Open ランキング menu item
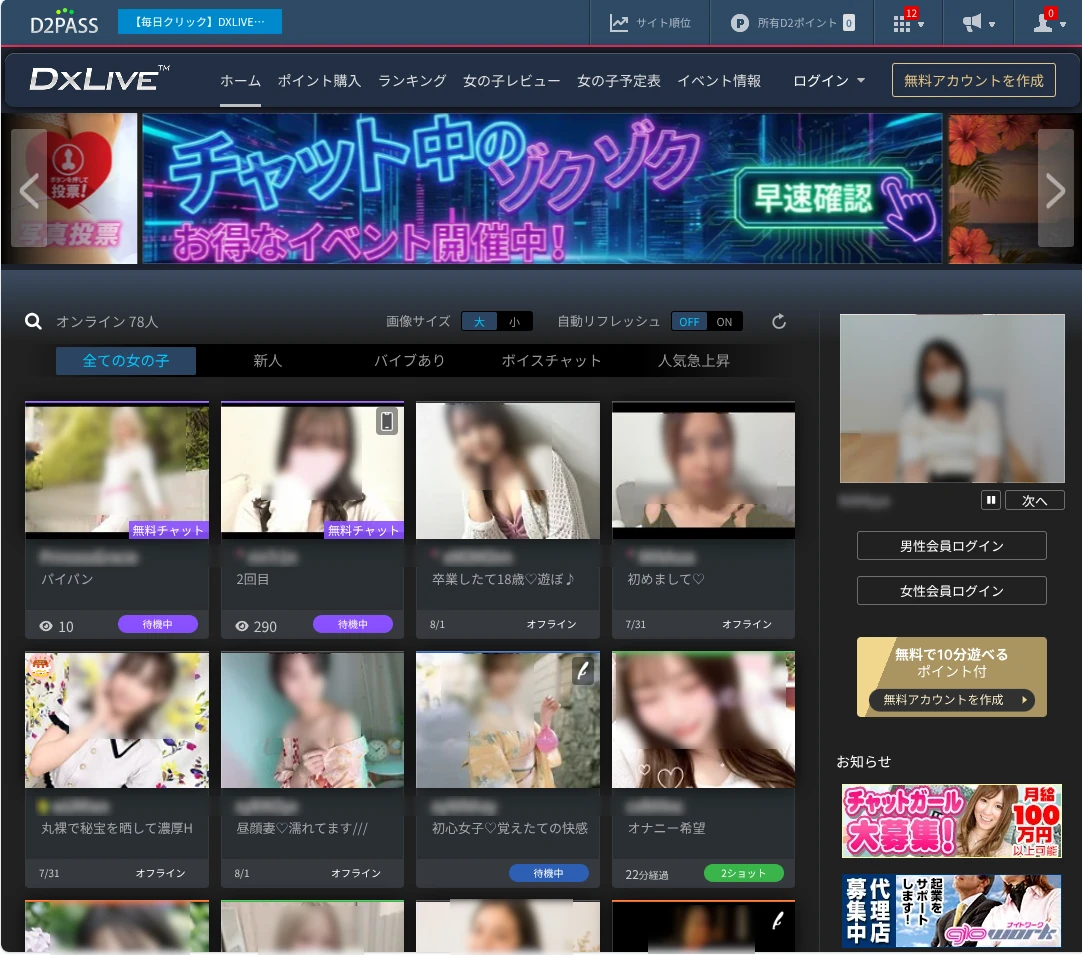 tap(412, 81)
